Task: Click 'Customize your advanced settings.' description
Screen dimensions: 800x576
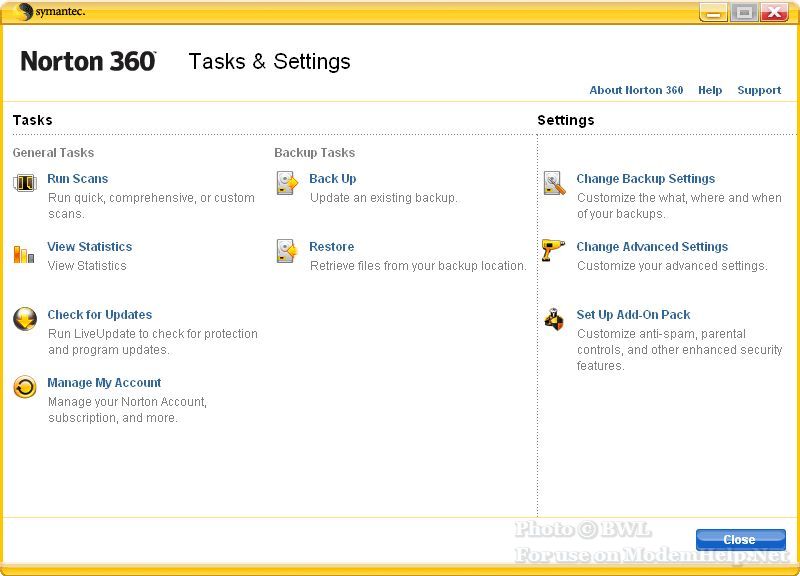Action: [672, 266]
